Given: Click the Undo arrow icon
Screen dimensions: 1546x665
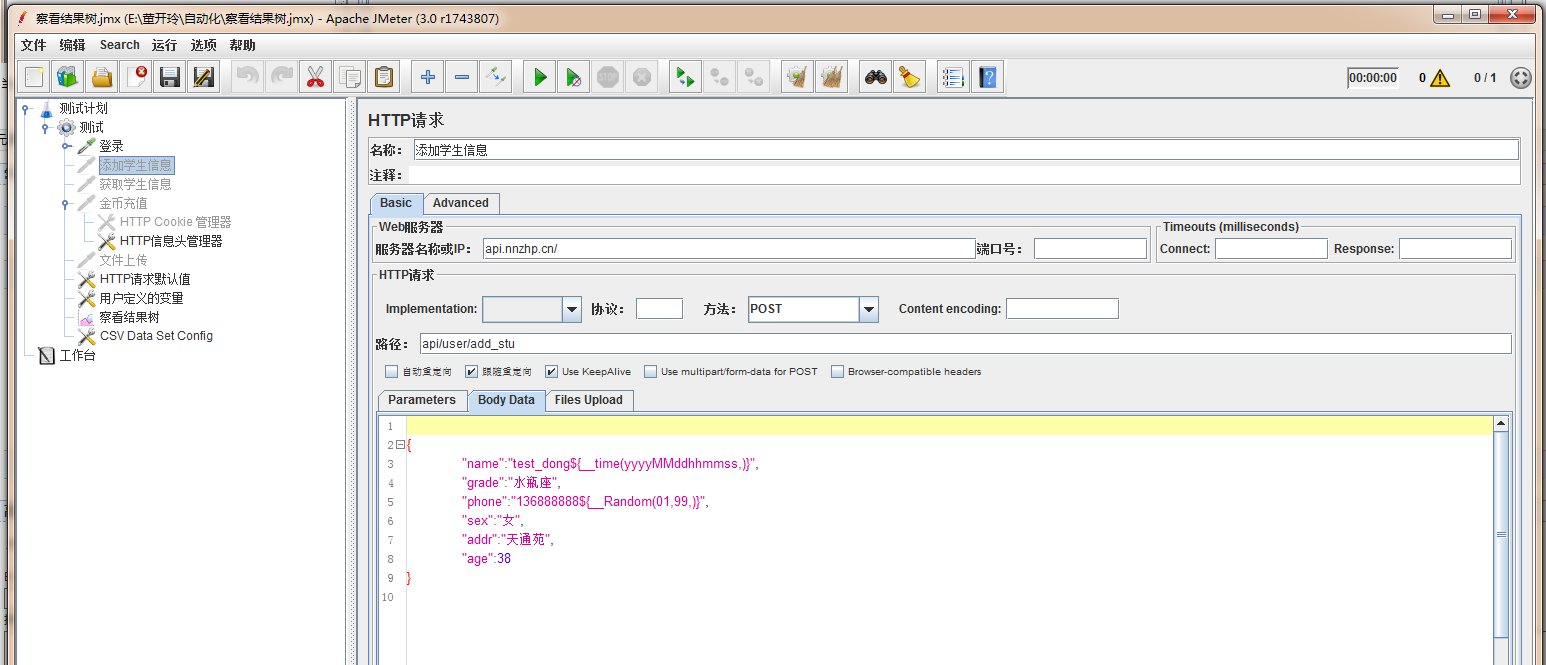Looking at the screenshot, I should click(x=248, y=77).
